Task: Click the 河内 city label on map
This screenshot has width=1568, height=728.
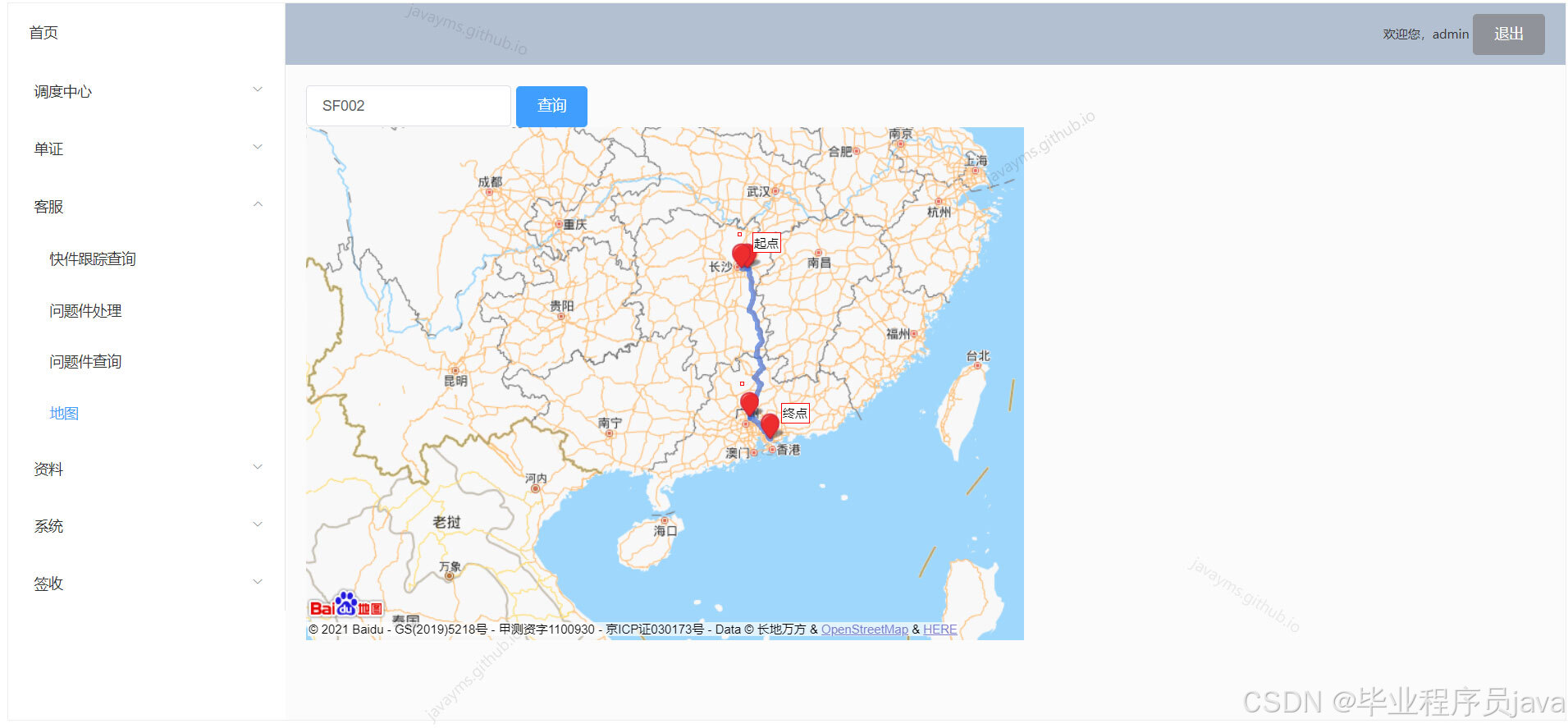Action: click(536, 478)
